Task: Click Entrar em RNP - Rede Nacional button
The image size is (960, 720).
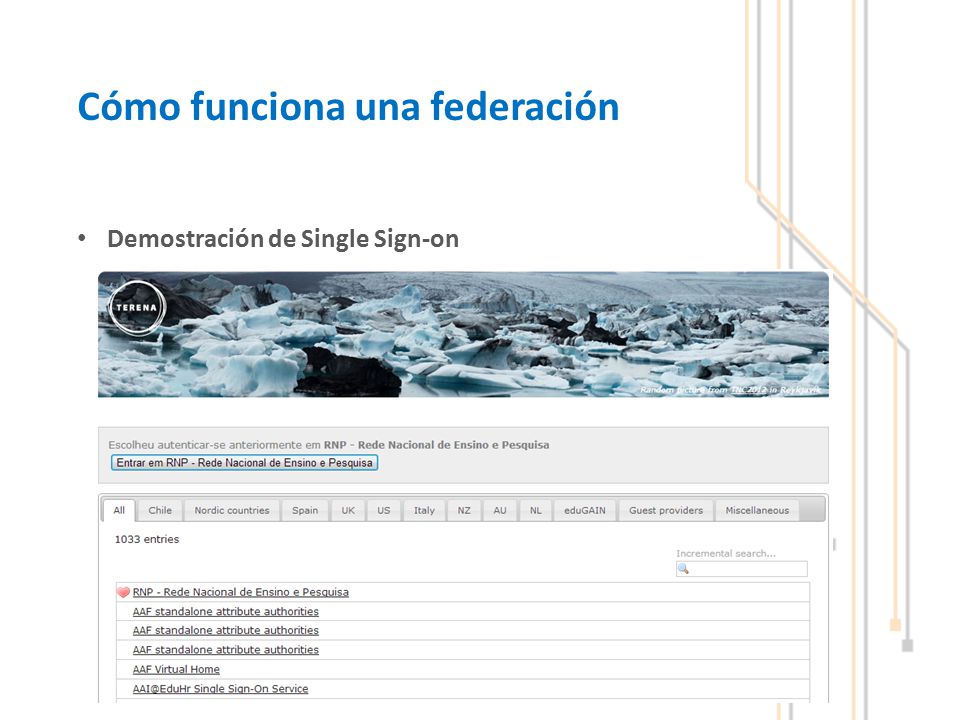Action: 244,463
